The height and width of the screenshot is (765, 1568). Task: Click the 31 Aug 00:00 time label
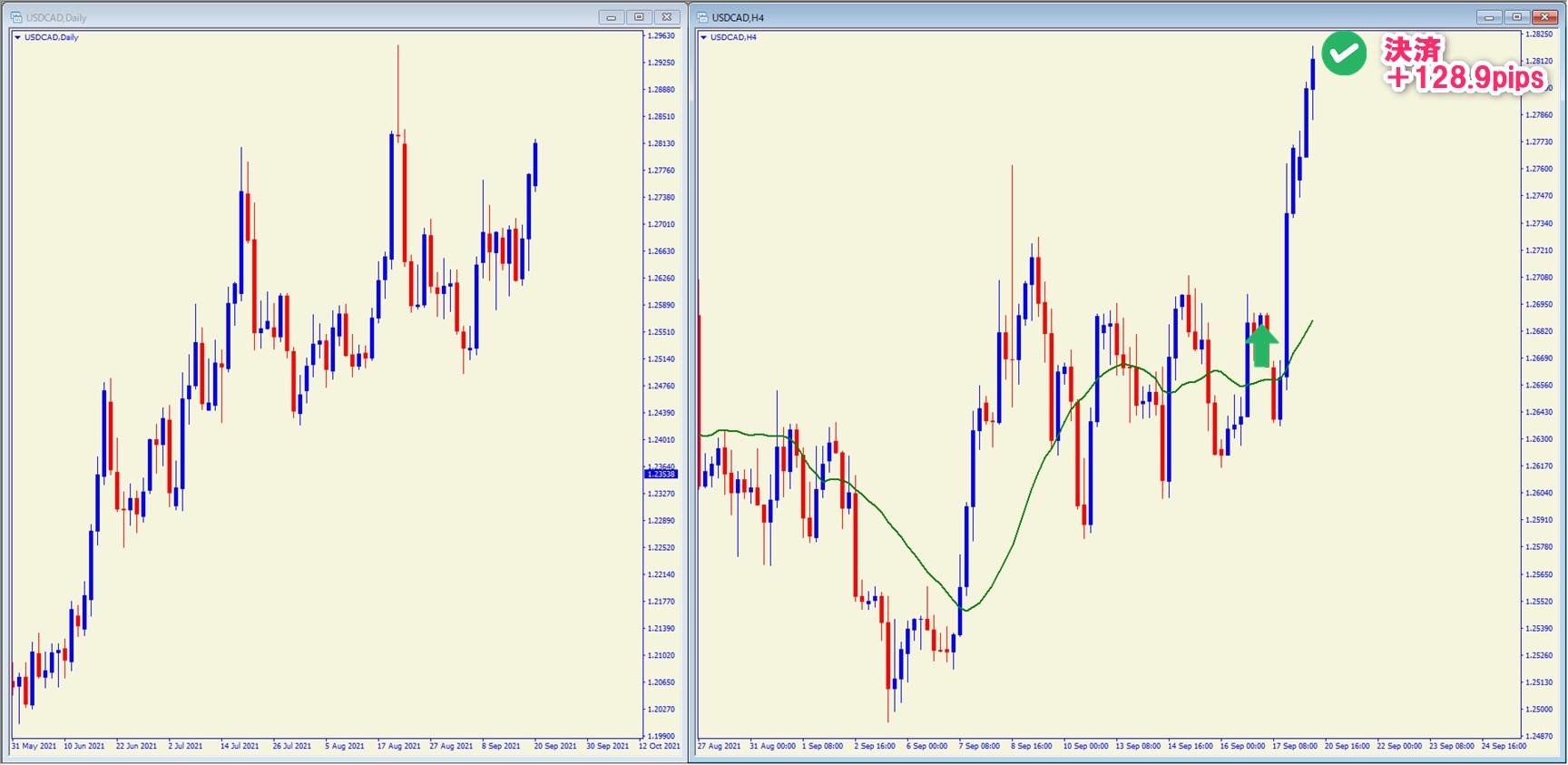pos(773,746)
